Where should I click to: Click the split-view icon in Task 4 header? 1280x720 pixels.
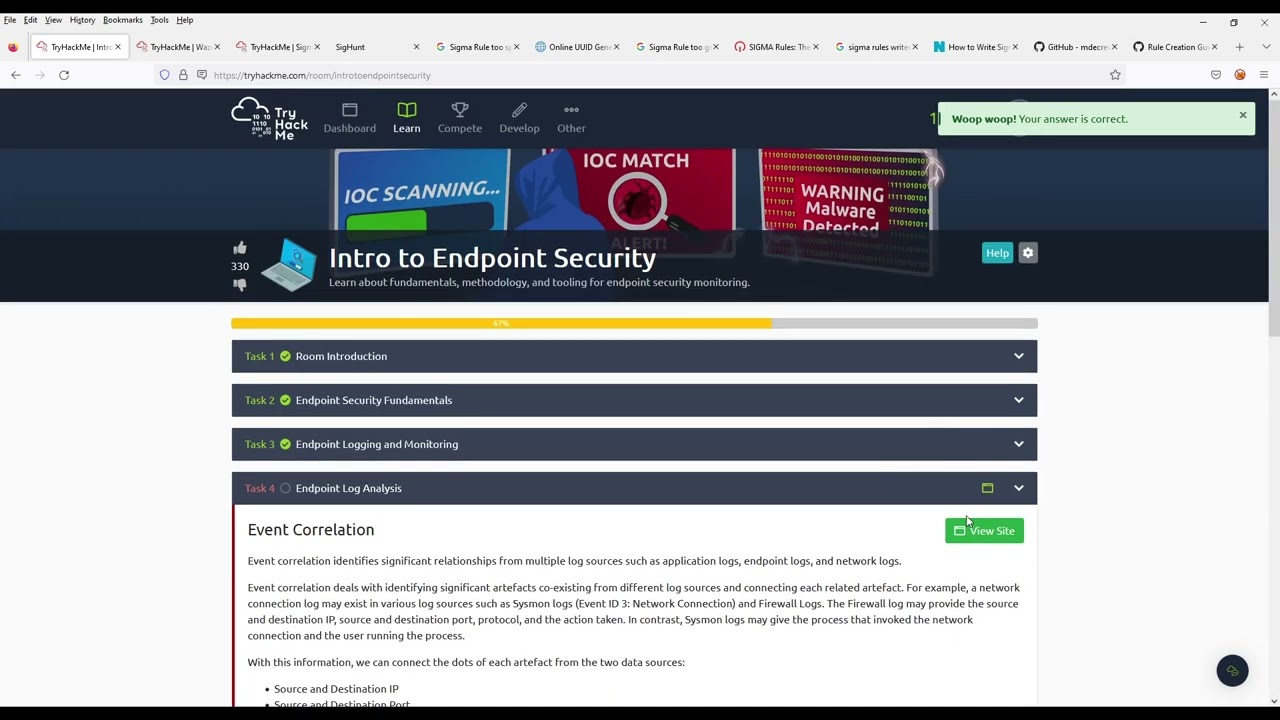click(987, 488)
